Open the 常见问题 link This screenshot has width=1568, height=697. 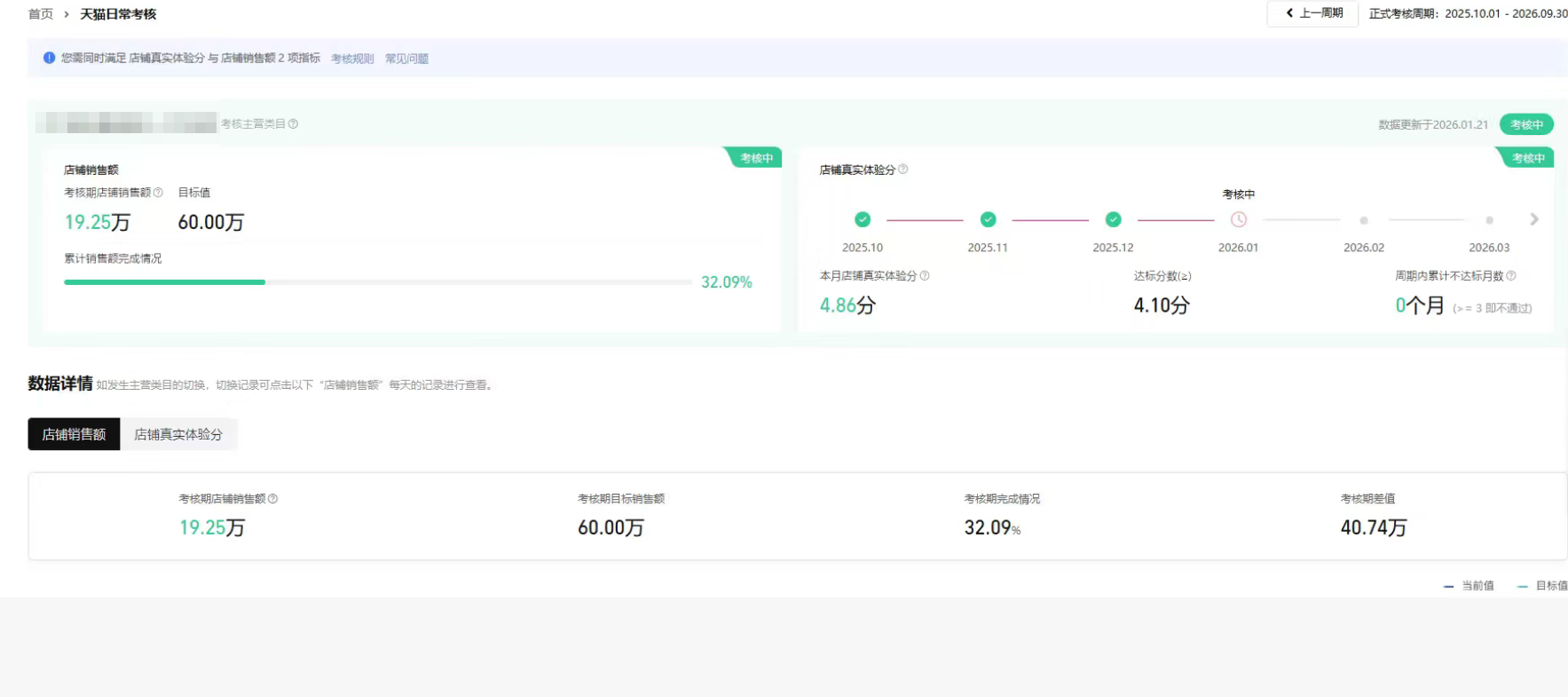tap(406, 59)
